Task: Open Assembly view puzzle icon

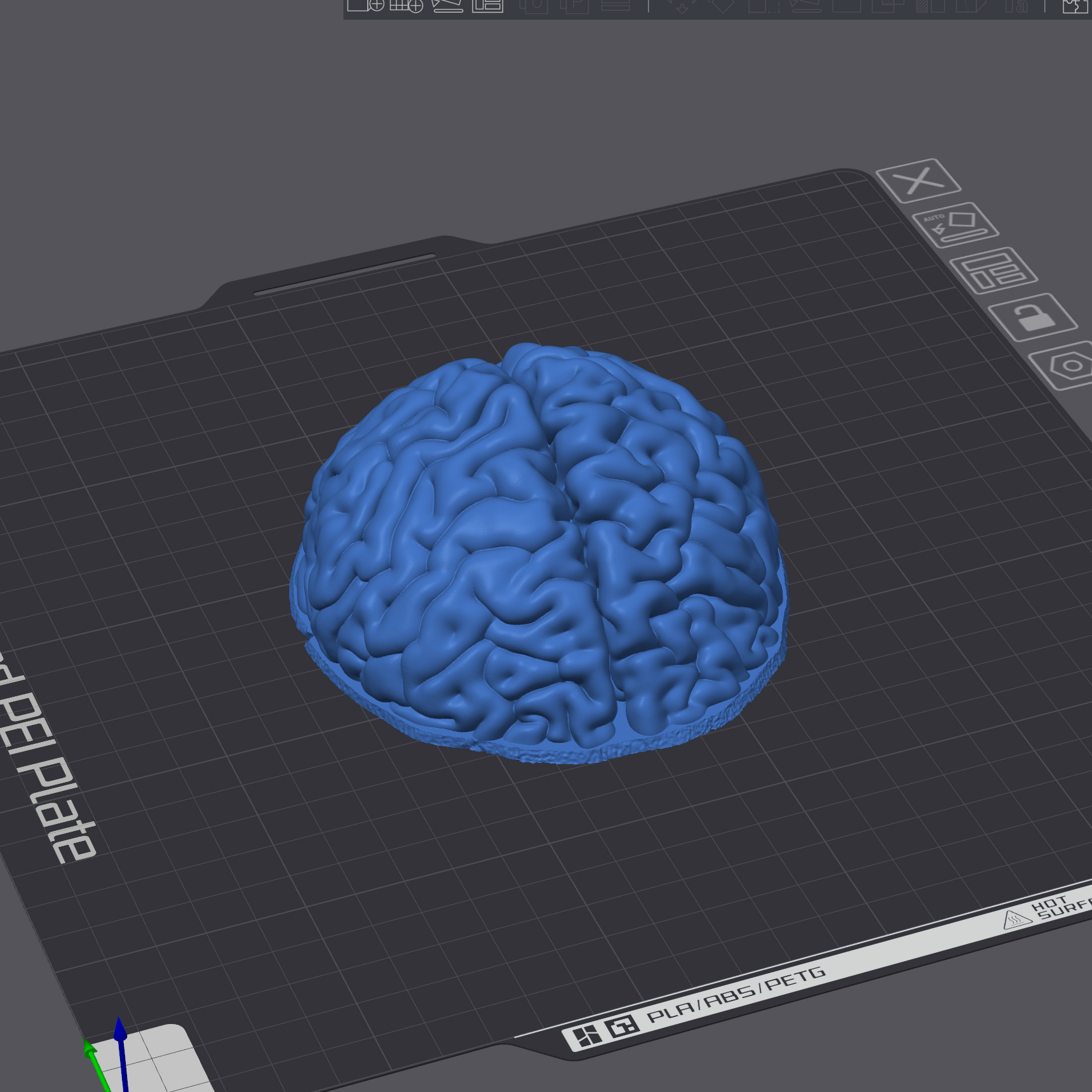Action: [1075, 6]
